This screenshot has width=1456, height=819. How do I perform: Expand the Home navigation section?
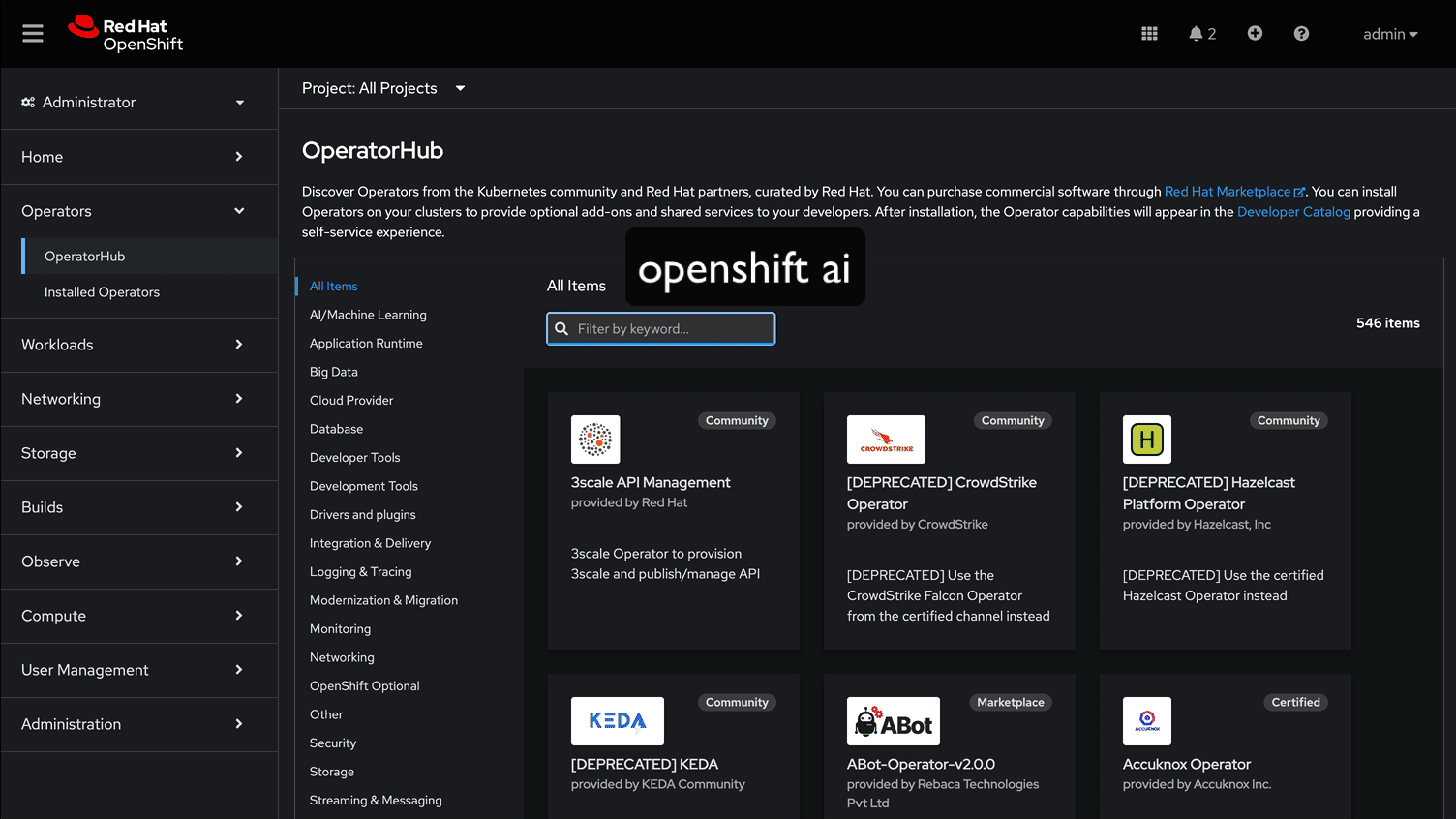point(139,157)
